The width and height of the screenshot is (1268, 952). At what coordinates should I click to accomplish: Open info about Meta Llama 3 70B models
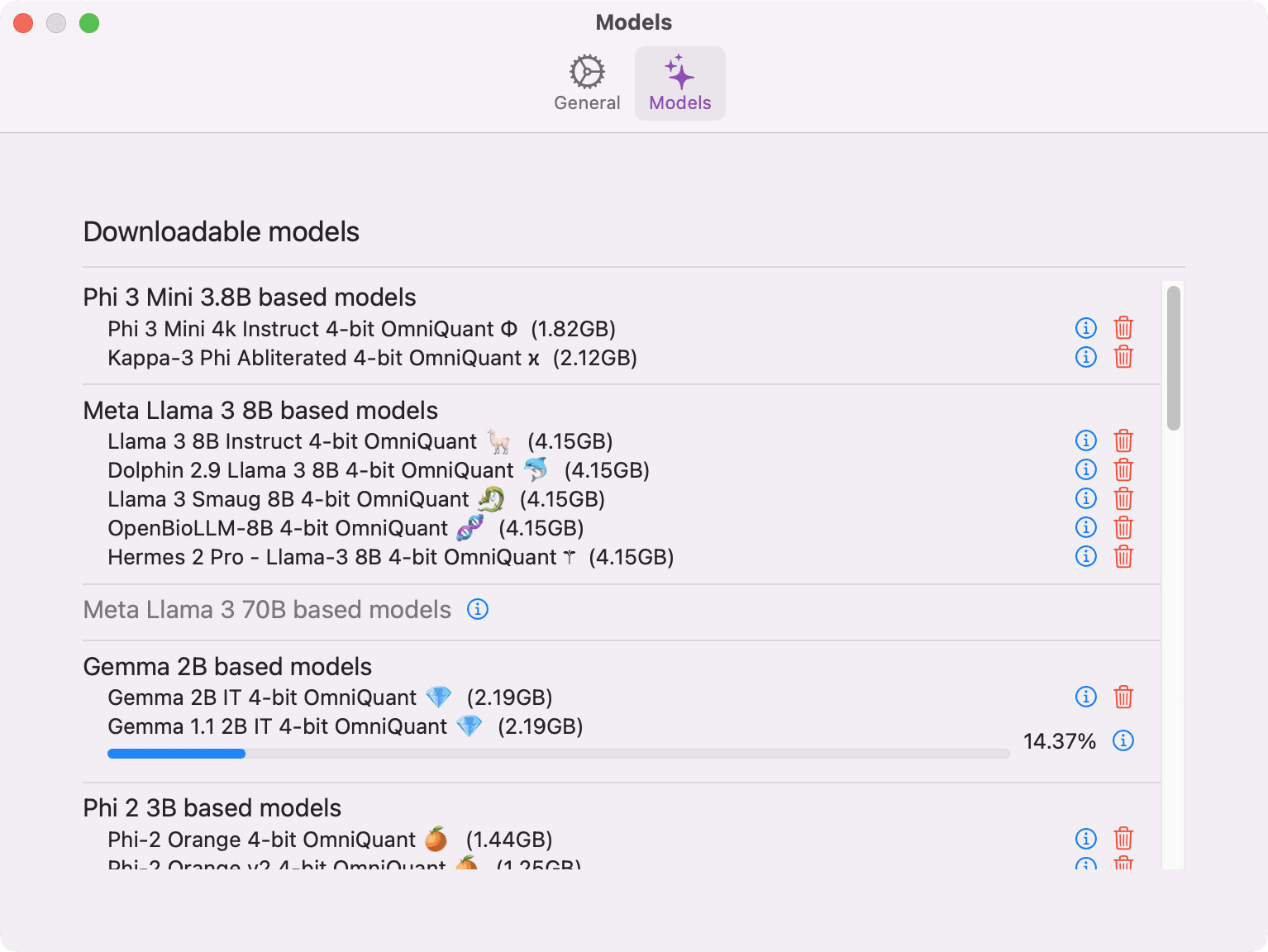[477, 609]
